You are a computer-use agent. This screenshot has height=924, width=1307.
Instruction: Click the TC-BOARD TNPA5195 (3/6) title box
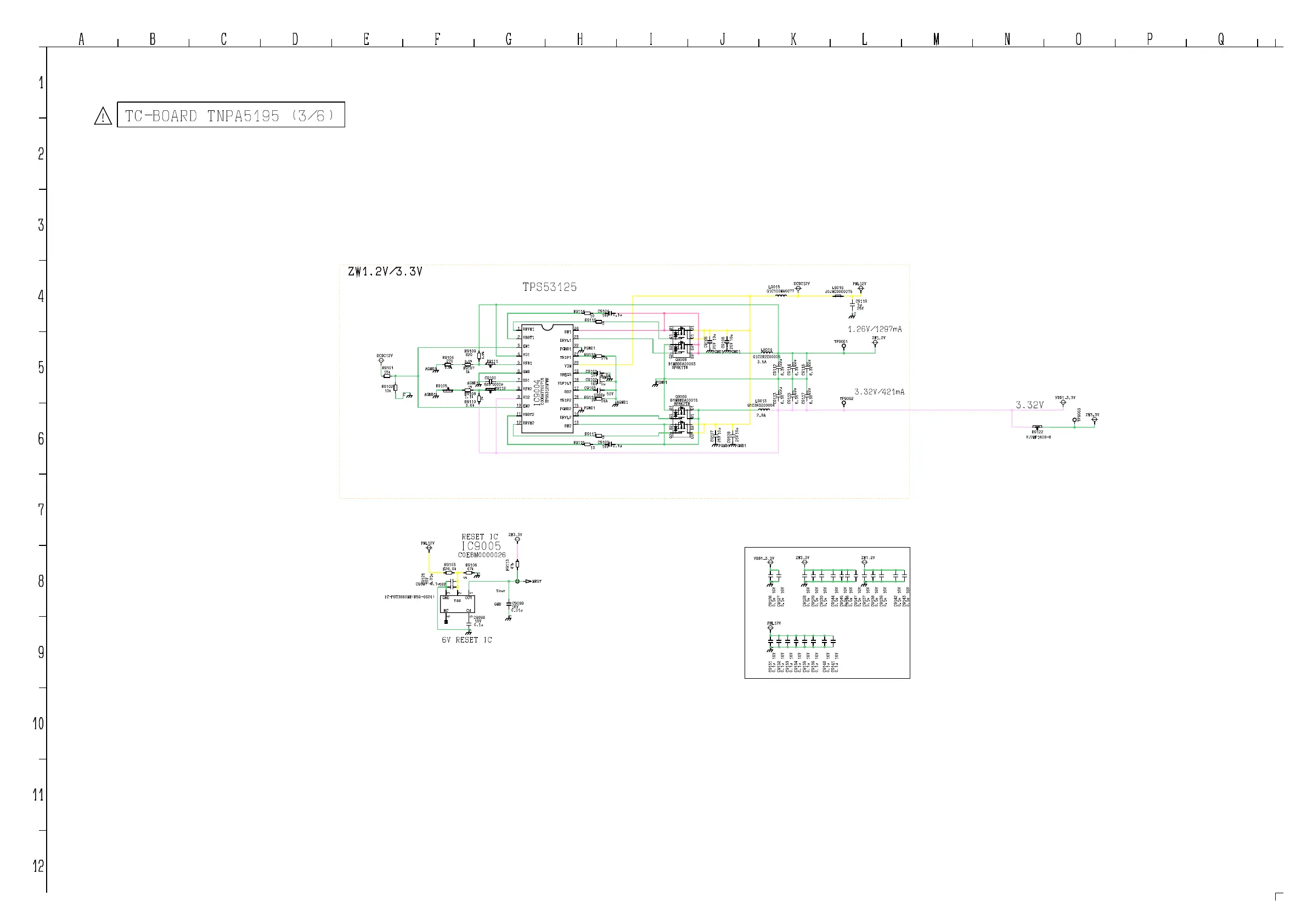(230, 115)
